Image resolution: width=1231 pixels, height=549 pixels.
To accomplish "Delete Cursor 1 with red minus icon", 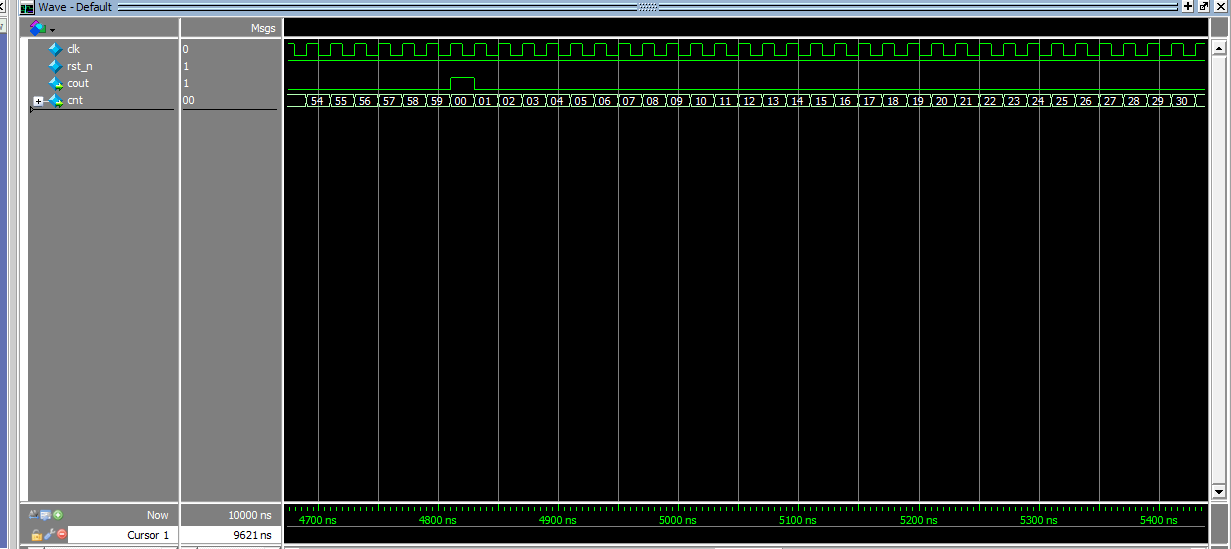I will 61,535.
